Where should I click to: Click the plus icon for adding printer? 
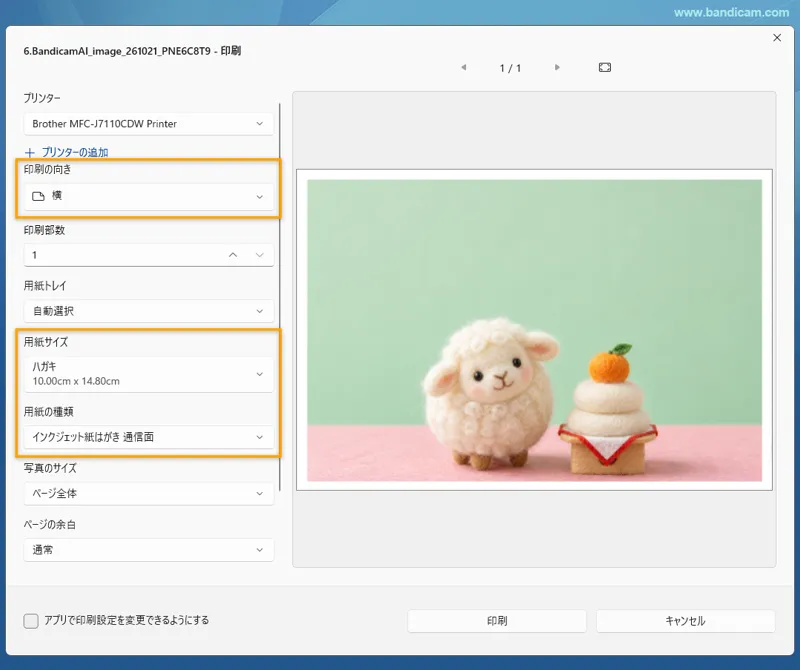point(30,153)
